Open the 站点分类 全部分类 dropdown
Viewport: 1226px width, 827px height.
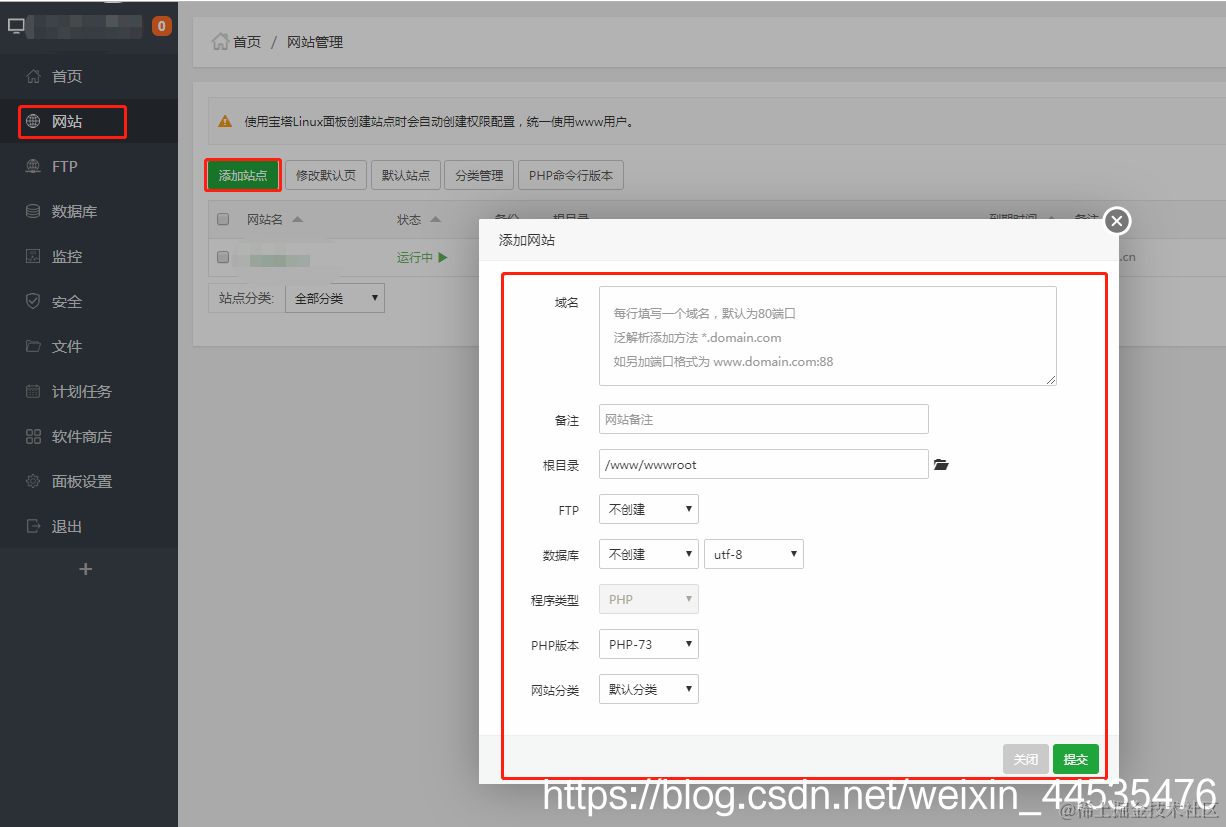(x=335, y=298)
